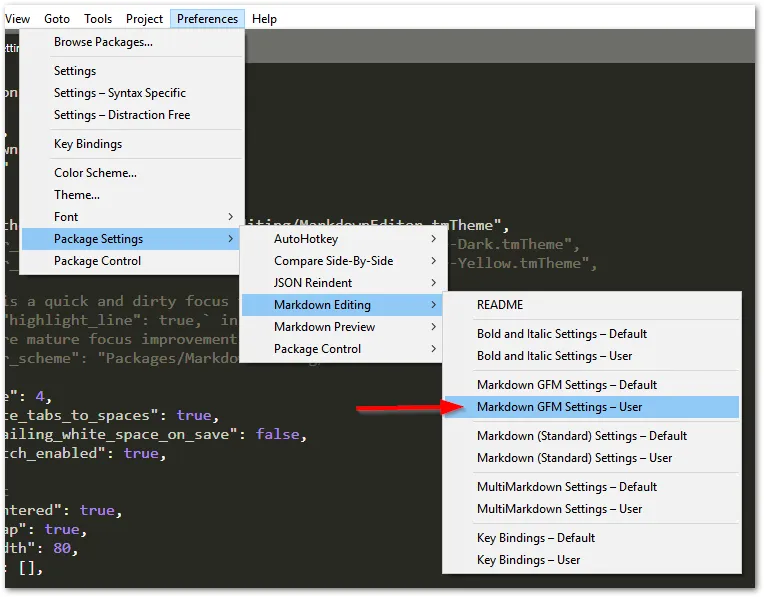Open Markdown GFM Settings – User
Image resolution: width=764 pixels, height=597 pixels.
pyautogui.click(x=592, y=407)
